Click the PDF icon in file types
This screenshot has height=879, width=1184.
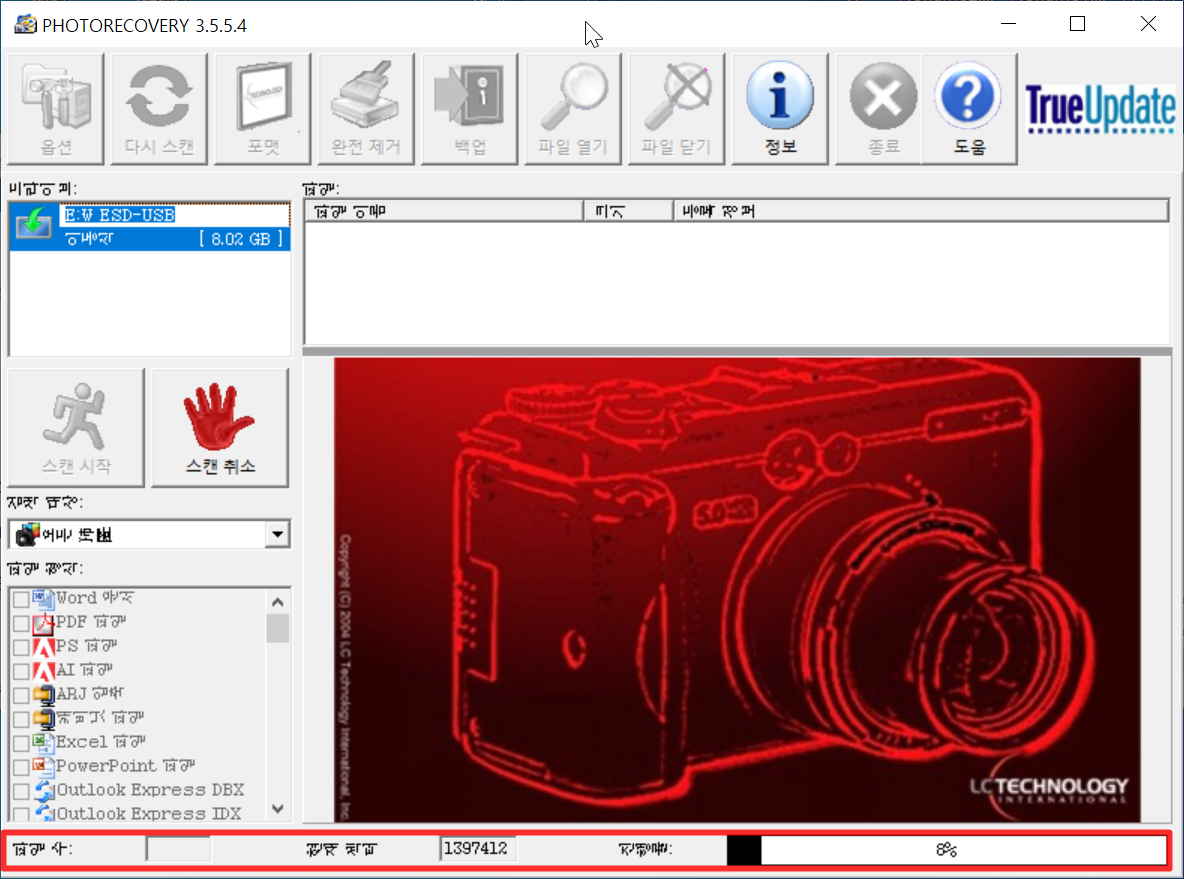pyautogui.click(x=43, y=623)
